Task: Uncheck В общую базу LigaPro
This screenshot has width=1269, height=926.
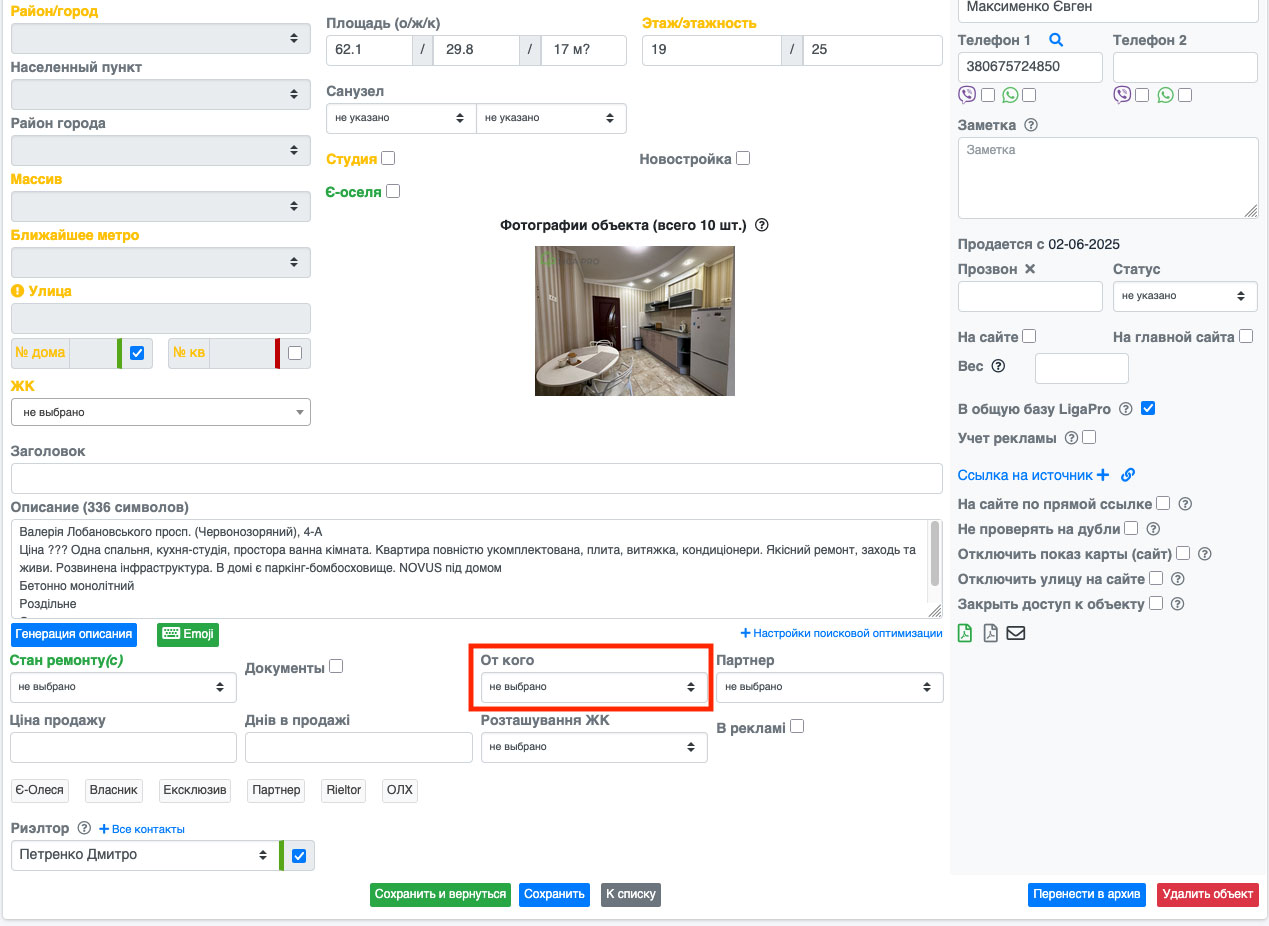Action: (1148, 408)
